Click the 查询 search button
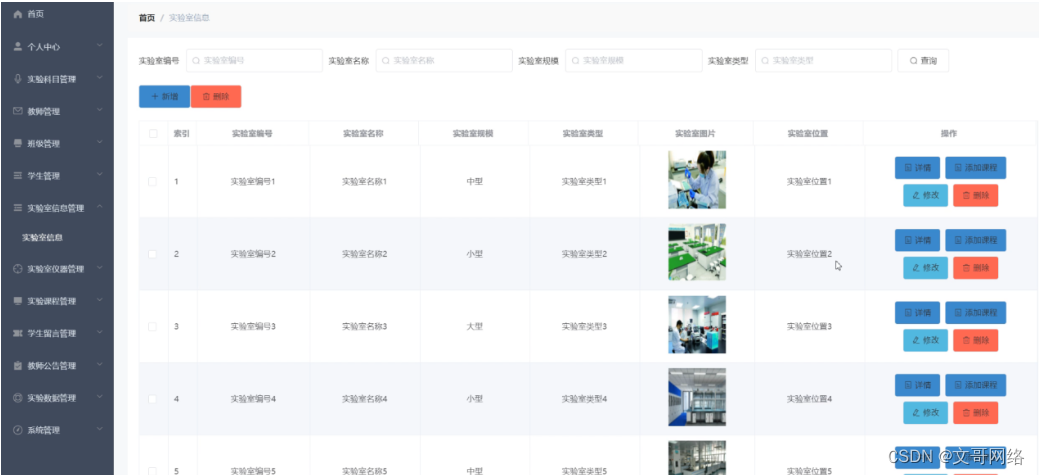1040x475 pixels. coord(923,60)
